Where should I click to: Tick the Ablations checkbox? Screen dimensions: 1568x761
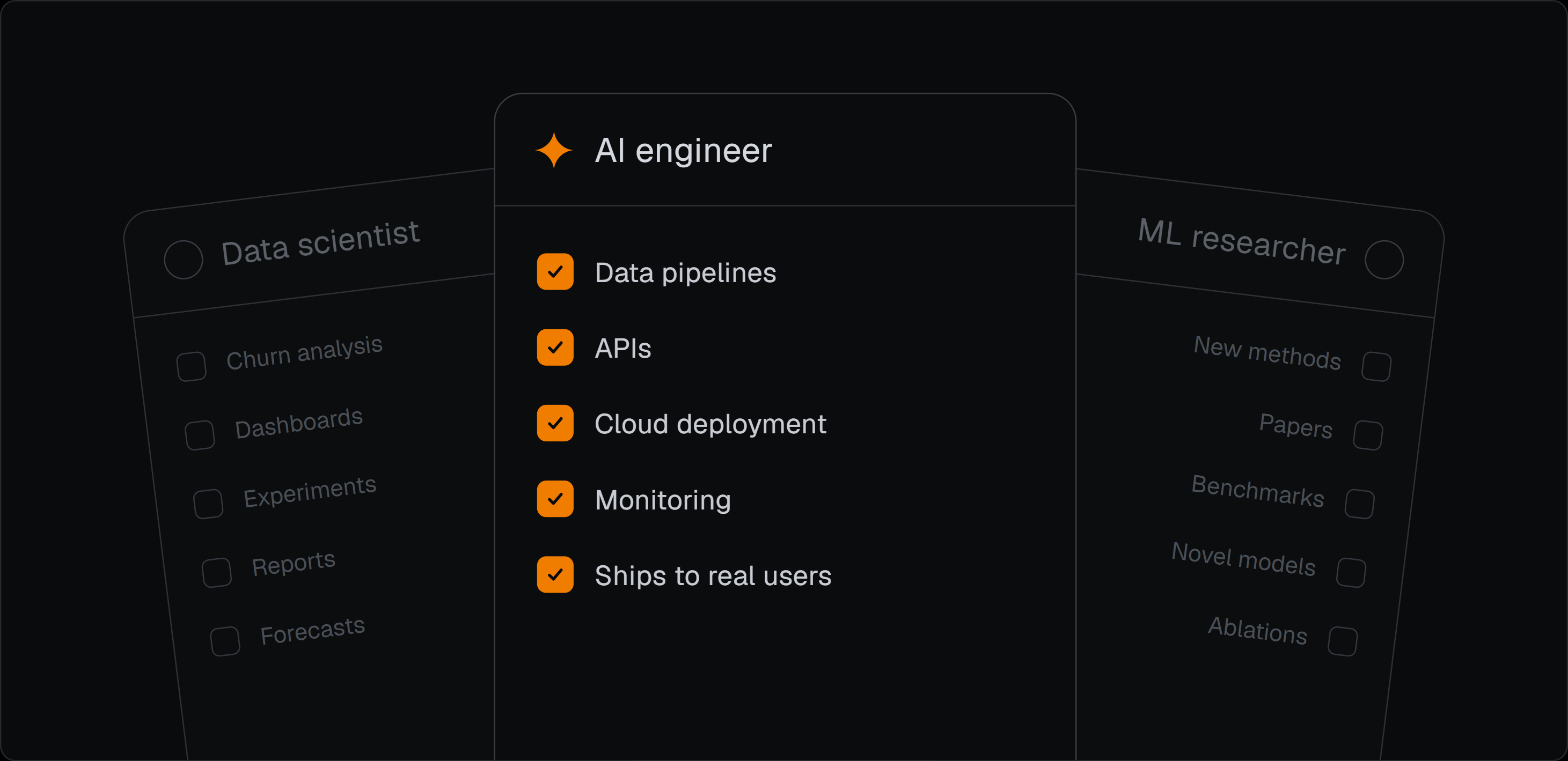tap(1342, 641)
